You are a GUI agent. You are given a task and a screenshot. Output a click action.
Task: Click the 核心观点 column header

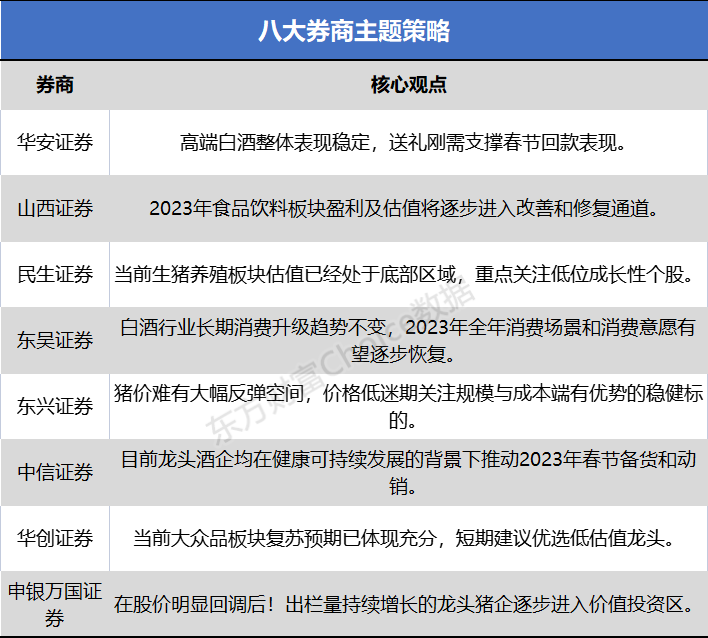point(409,84)
